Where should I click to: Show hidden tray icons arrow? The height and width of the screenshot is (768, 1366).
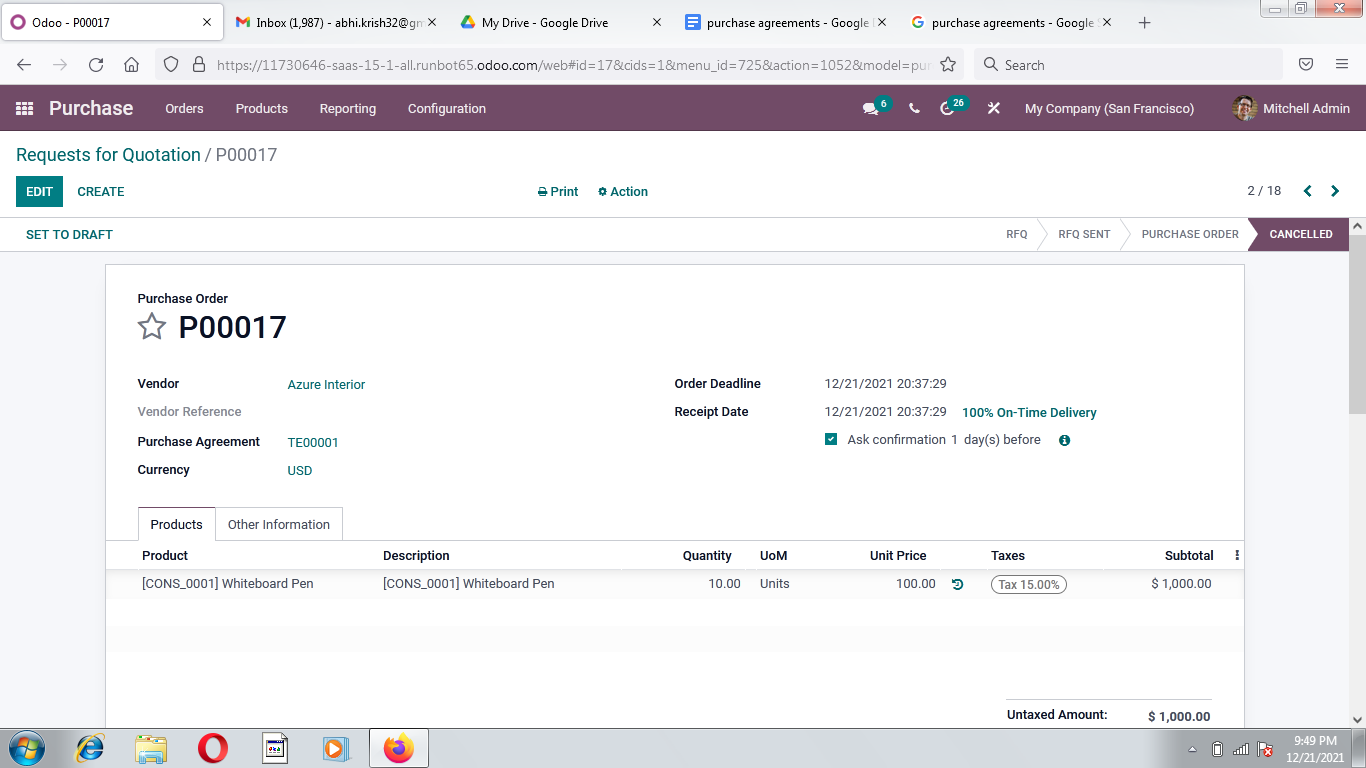[x=1192, y=749]
